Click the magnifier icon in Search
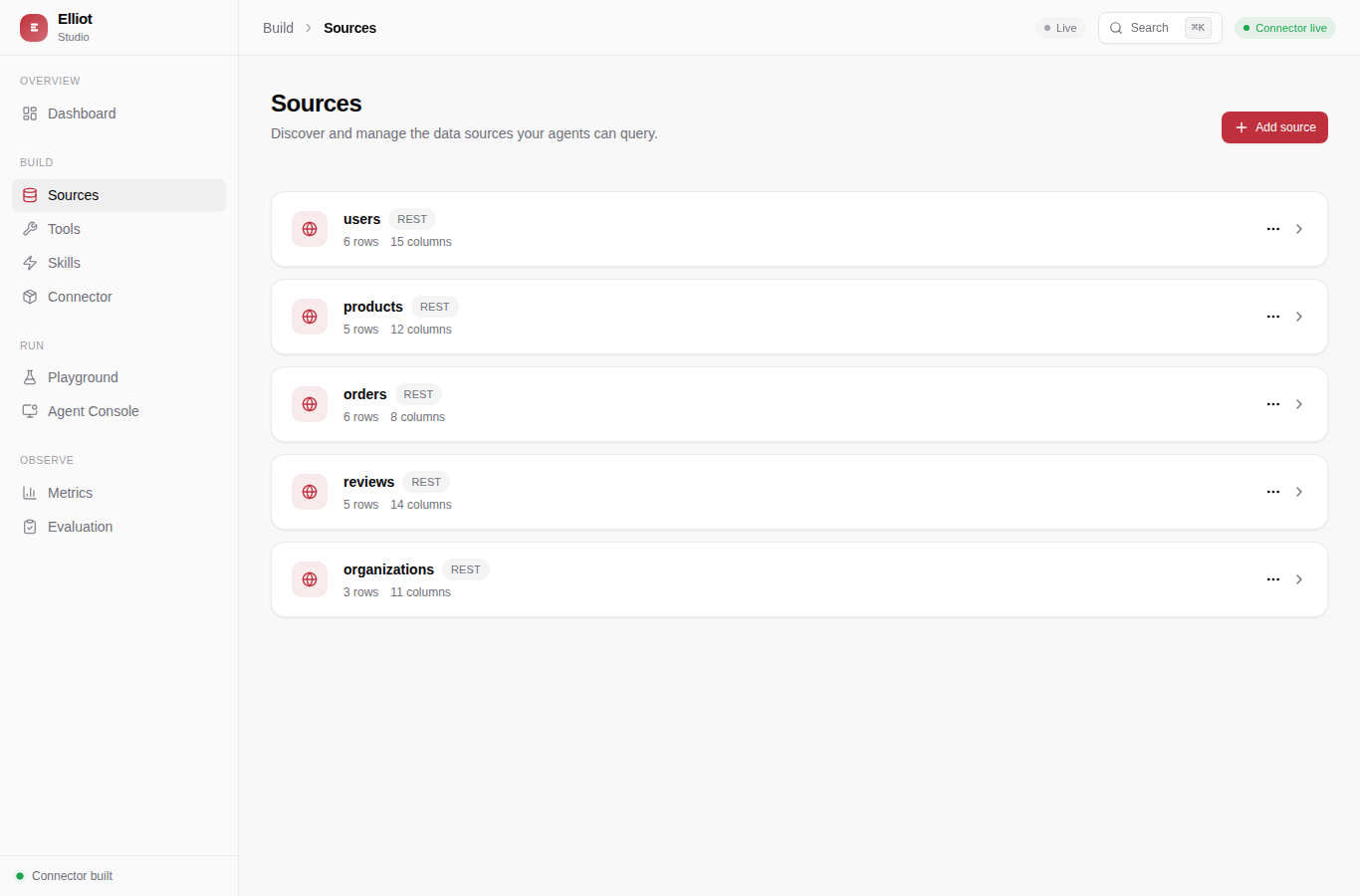 pyautogui.click(x=1116, y=28)
